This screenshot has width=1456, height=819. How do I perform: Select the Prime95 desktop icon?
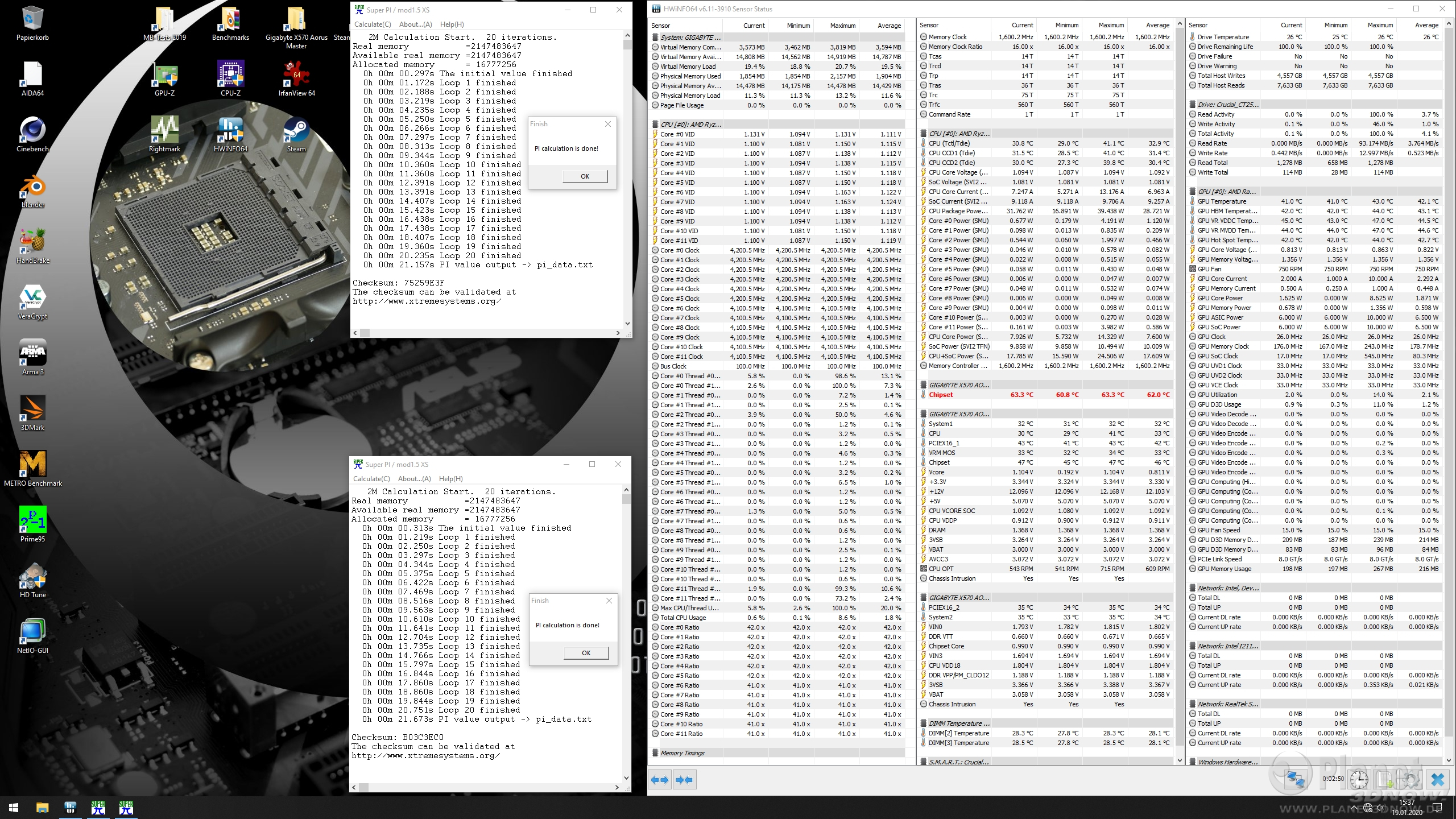[32, 525]
